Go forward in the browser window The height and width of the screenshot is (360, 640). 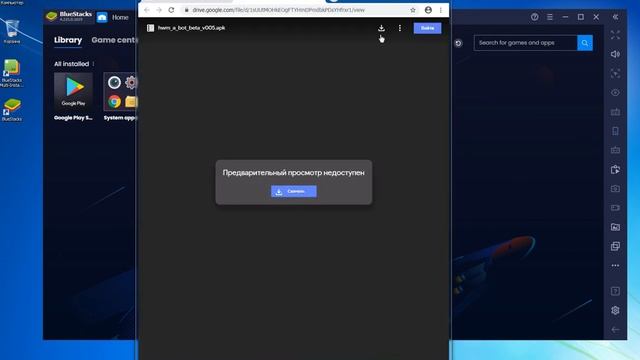159,10
